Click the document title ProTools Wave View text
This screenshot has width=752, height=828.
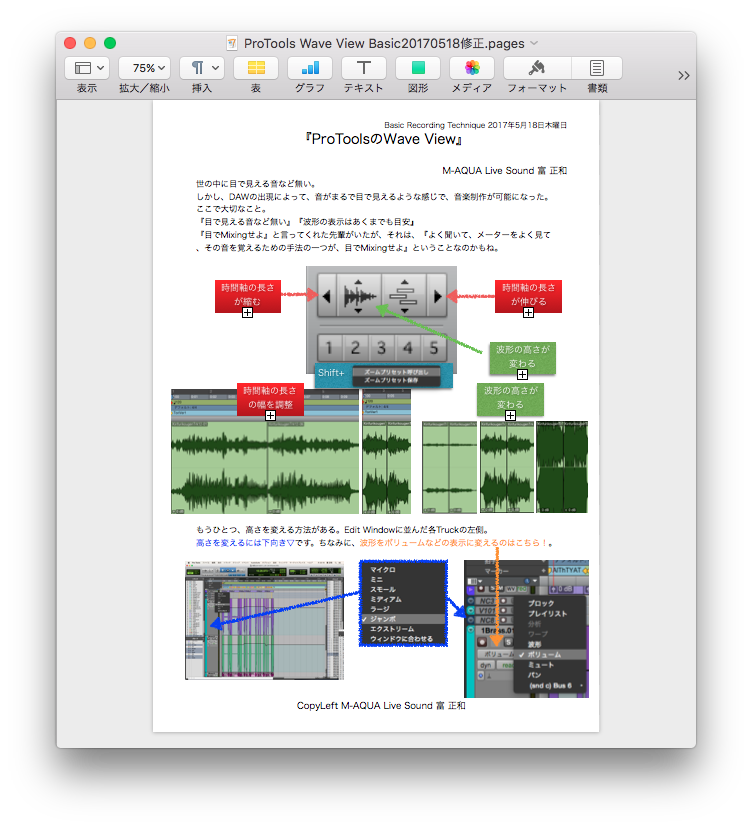384,43
